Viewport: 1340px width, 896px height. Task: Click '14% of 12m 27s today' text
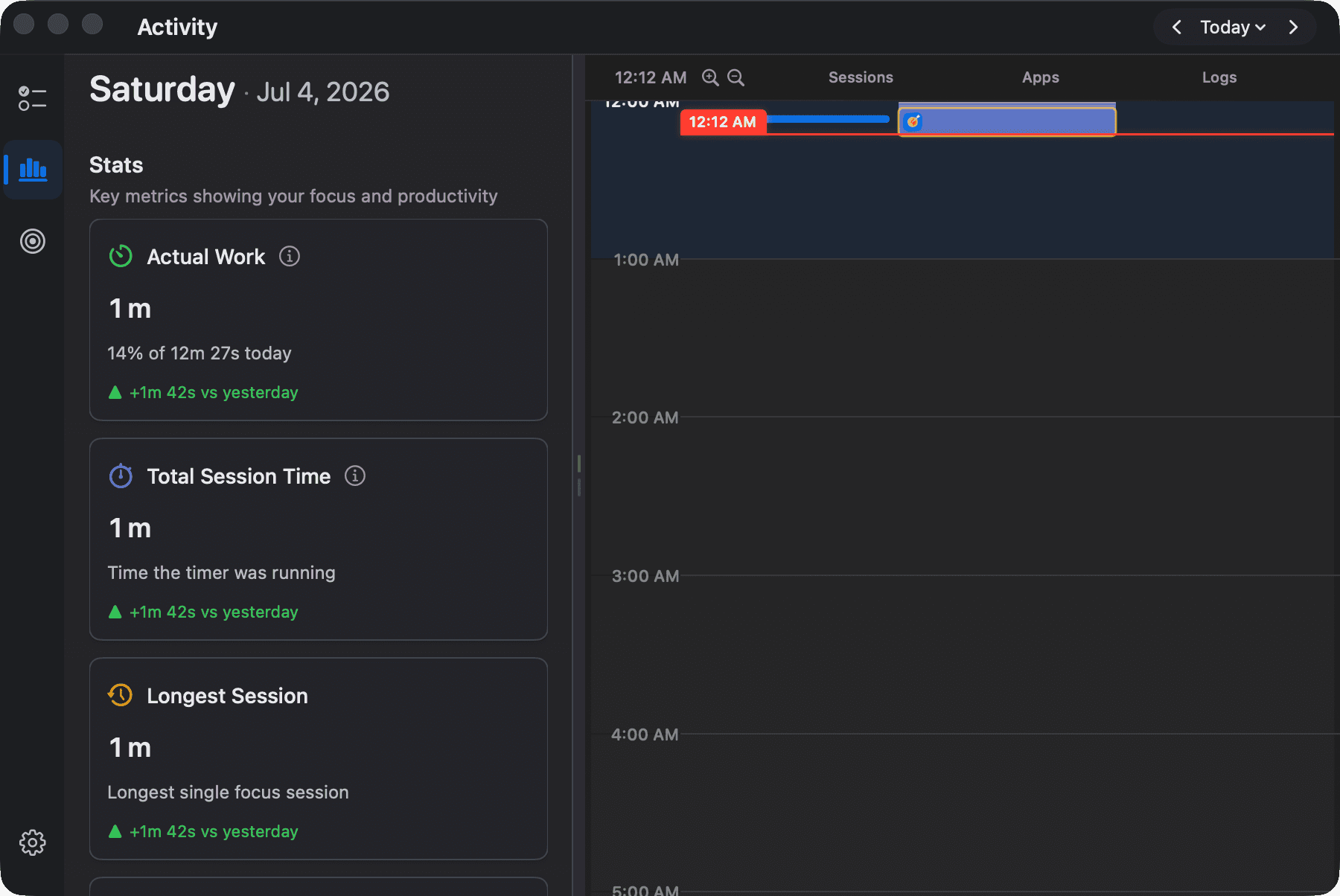point(200,353)
